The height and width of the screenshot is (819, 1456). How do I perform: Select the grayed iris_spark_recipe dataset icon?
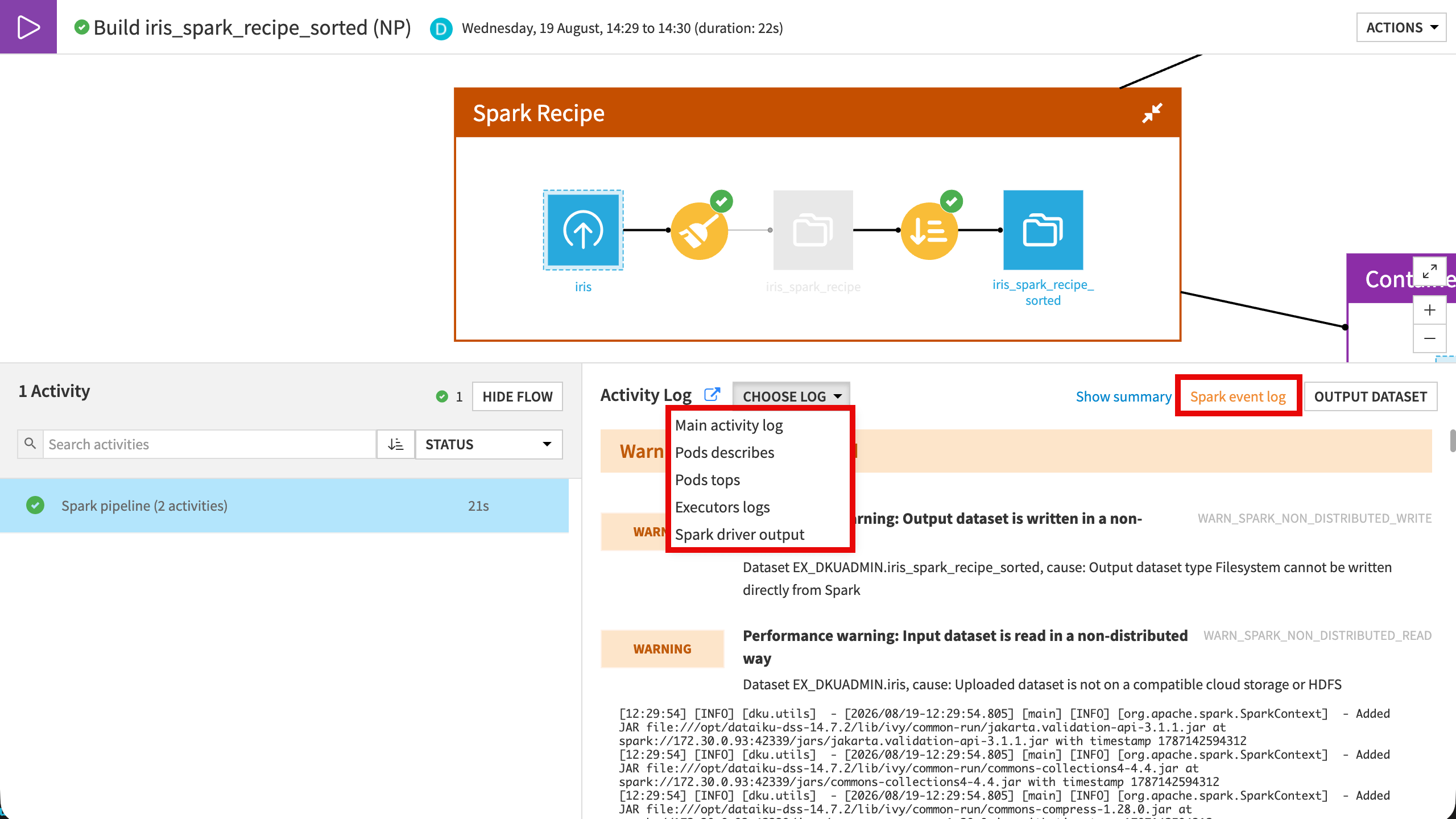tap(813, 230)
